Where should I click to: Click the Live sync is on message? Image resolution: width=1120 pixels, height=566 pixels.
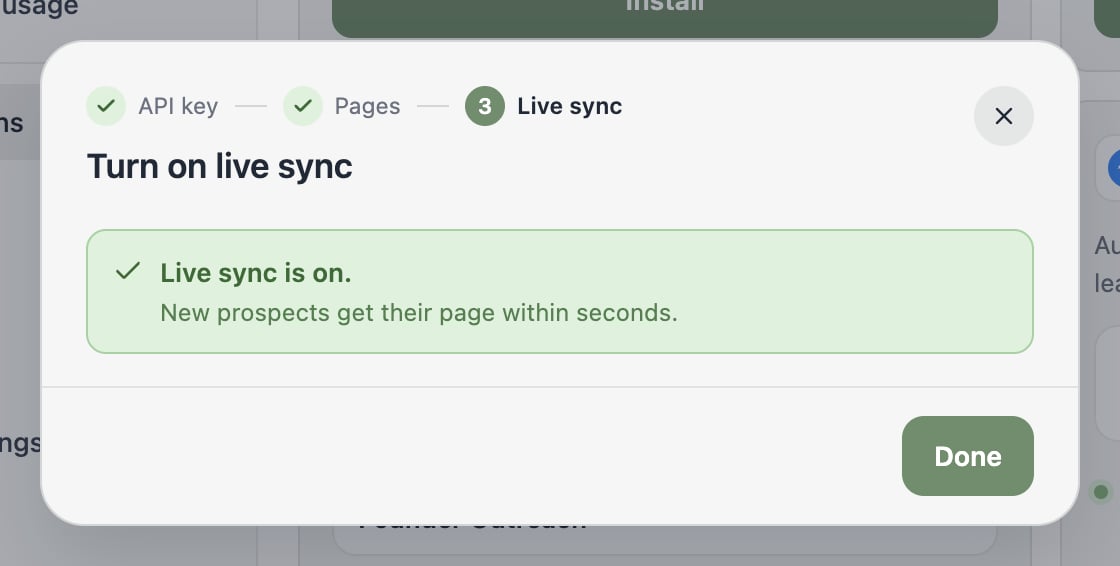(256, 273)
